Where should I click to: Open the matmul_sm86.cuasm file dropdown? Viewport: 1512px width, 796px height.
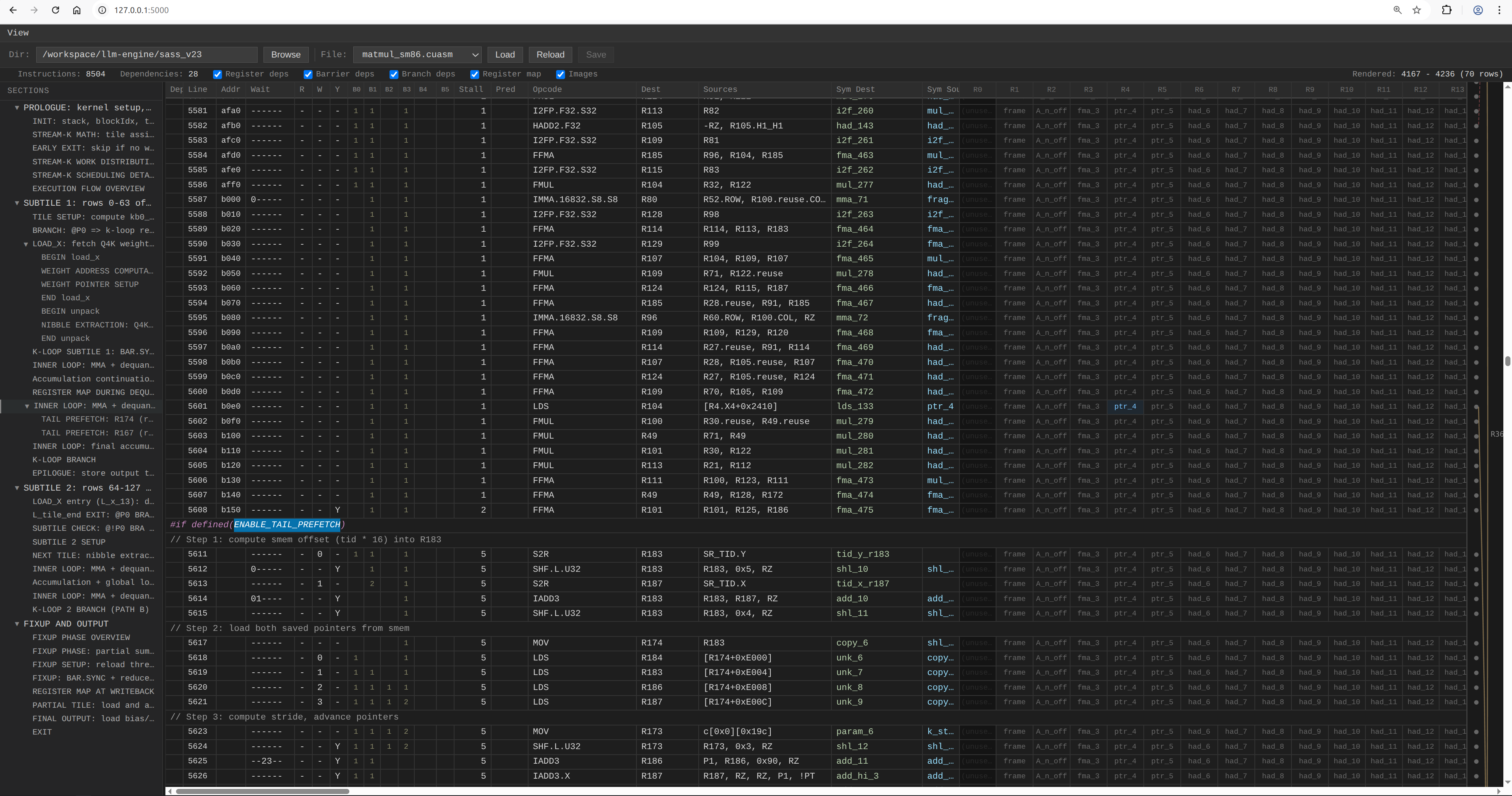[x=417, y=55]
